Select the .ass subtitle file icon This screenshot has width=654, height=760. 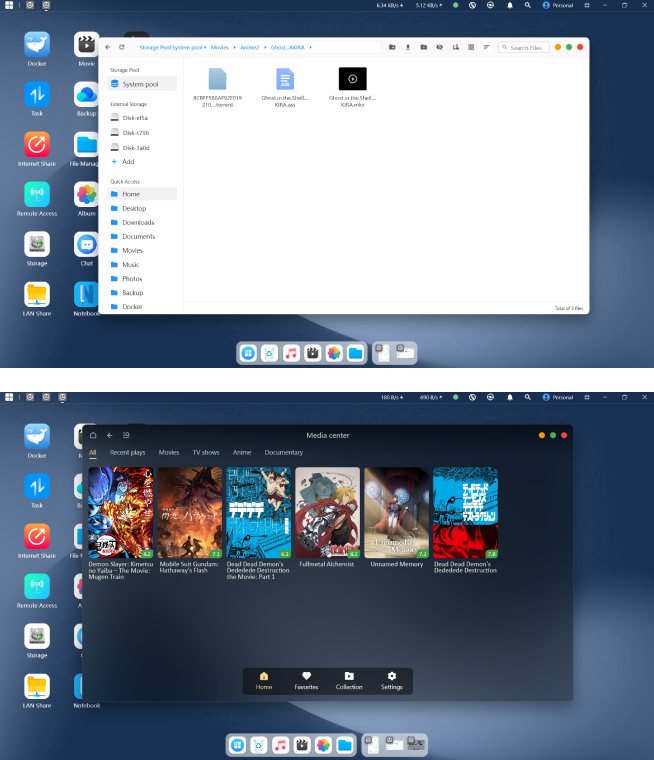285,80
